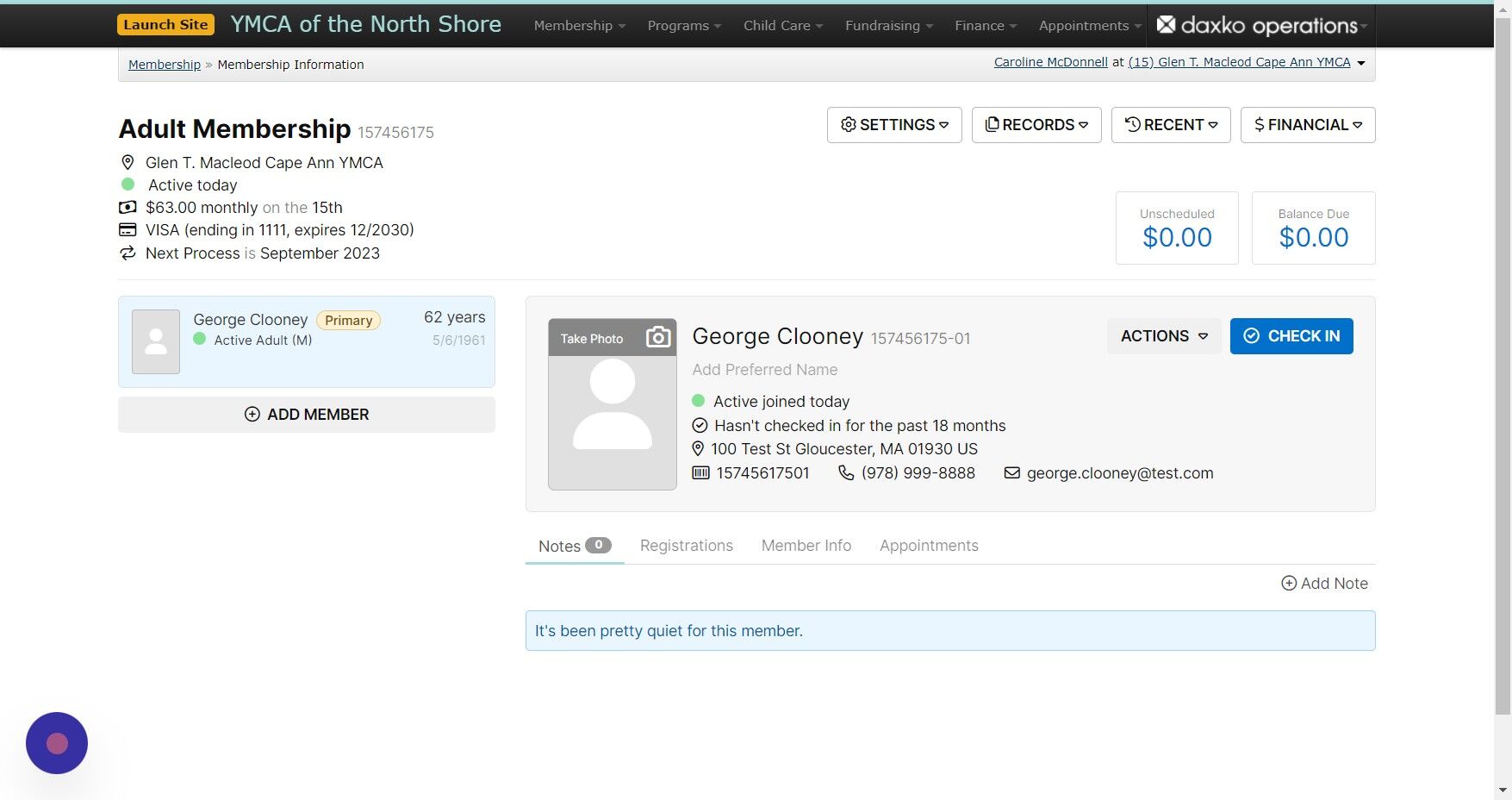The image size is (1512, 800).
Task: Click the green Active today status dot
Action: (128, 184)
